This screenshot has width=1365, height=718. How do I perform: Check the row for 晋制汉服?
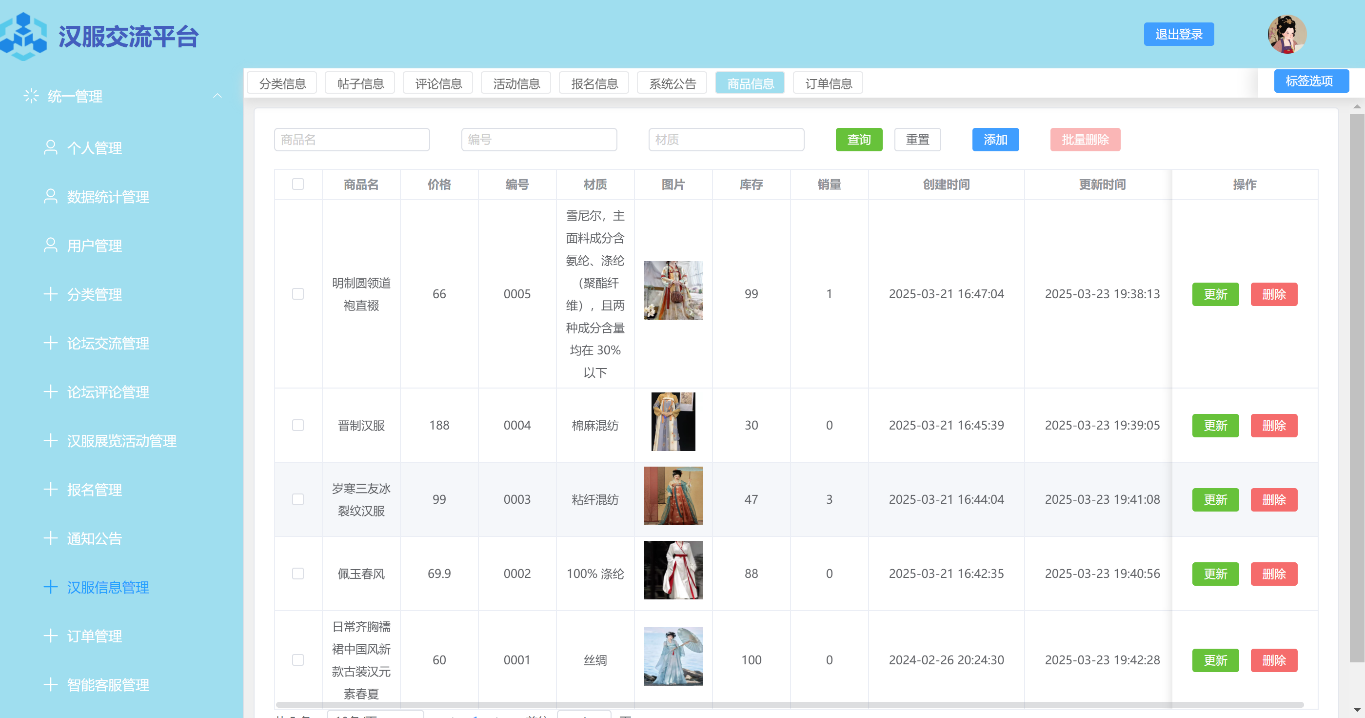[298, 425]
